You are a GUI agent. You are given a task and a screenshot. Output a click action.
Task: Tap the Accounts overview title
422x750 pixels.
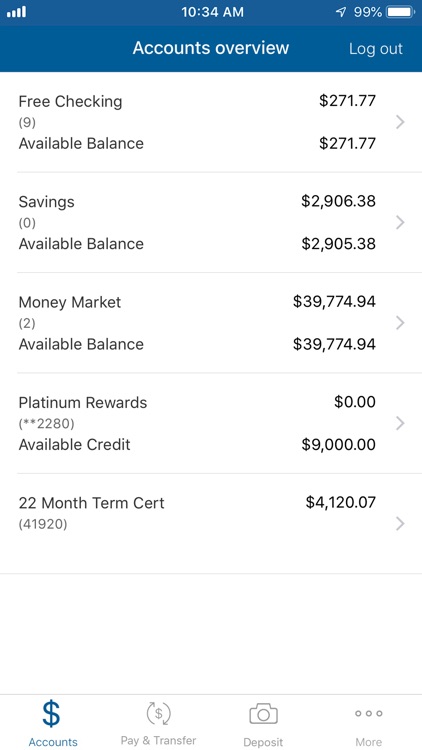point(211,48)
